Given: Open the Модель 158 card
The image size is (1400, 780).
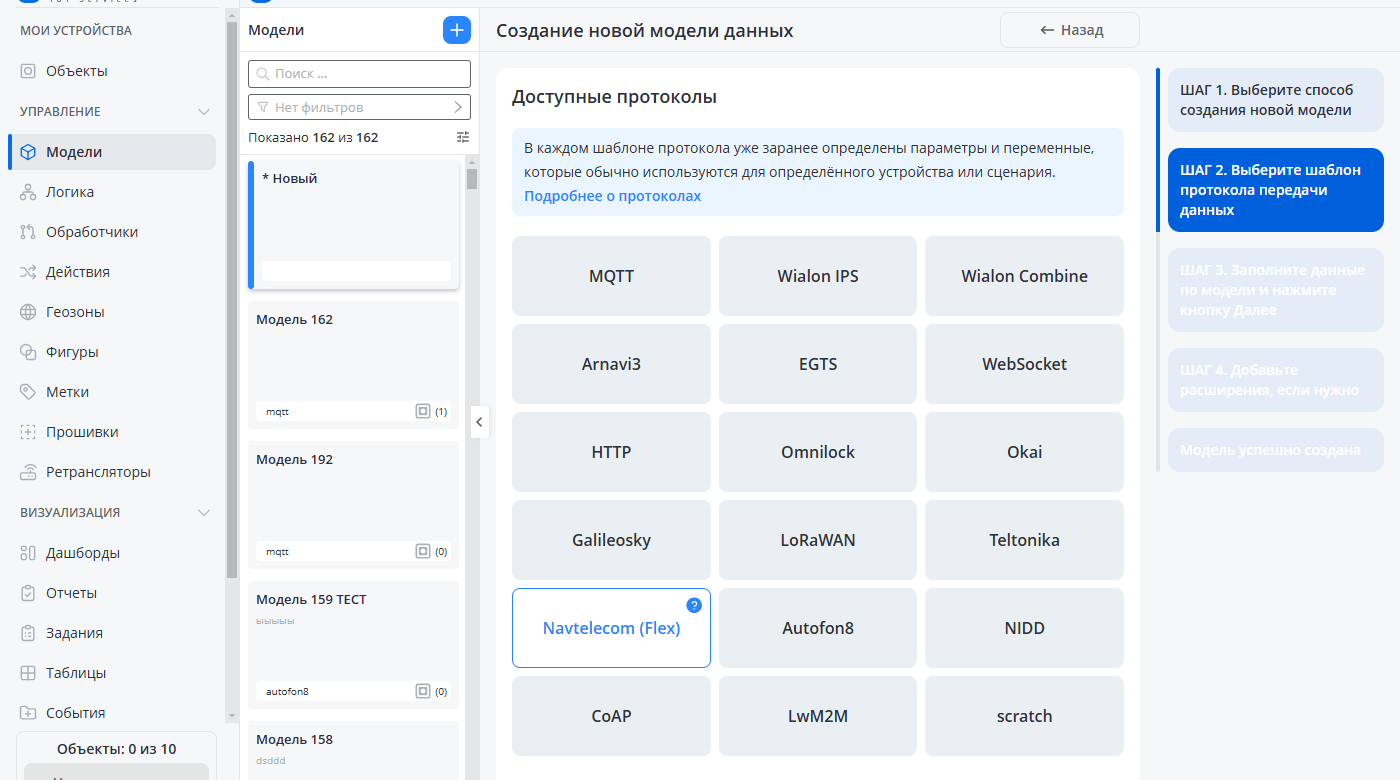Looking at the screenshot, I should coord(353,750).
